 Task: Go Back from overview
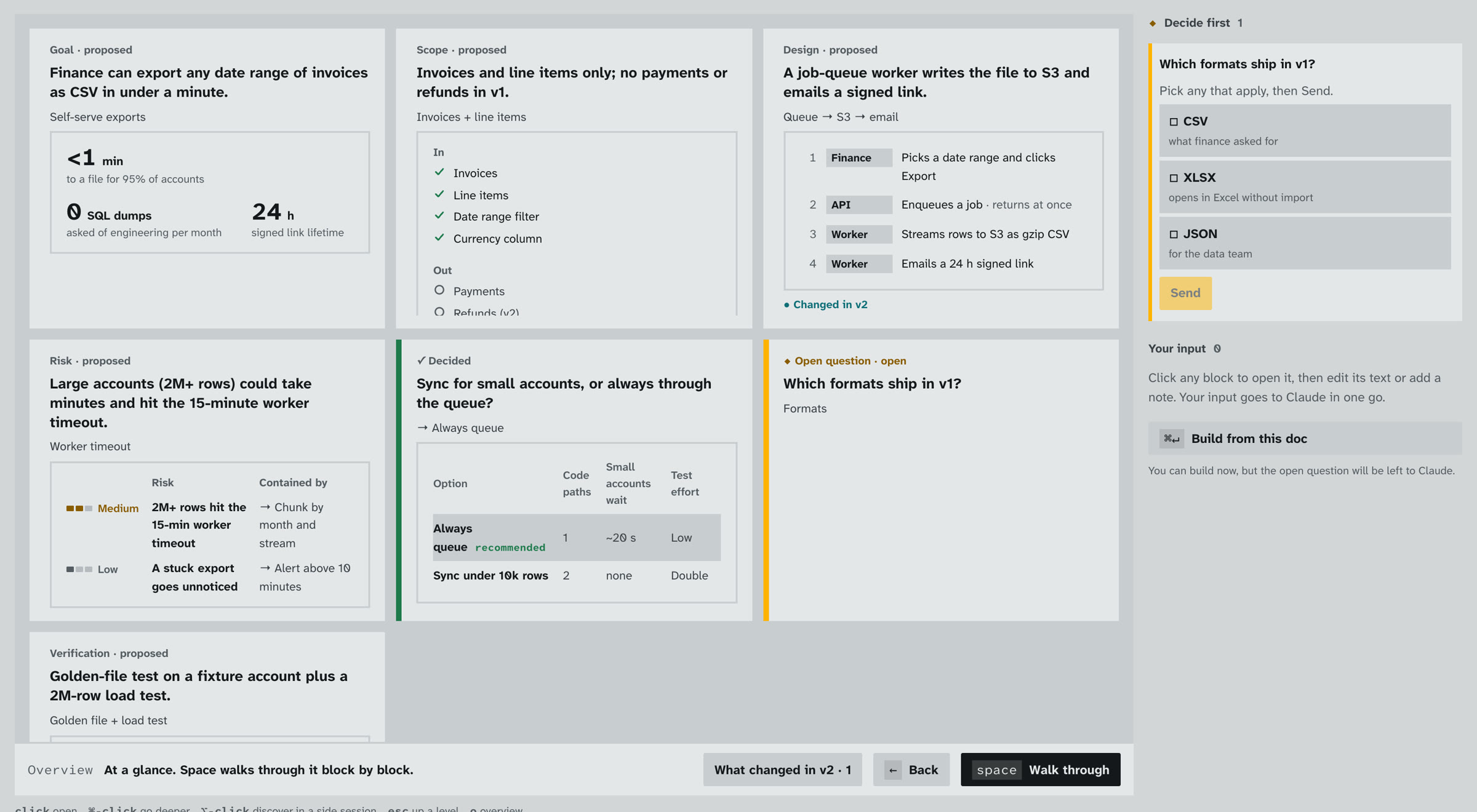point(911,770)
